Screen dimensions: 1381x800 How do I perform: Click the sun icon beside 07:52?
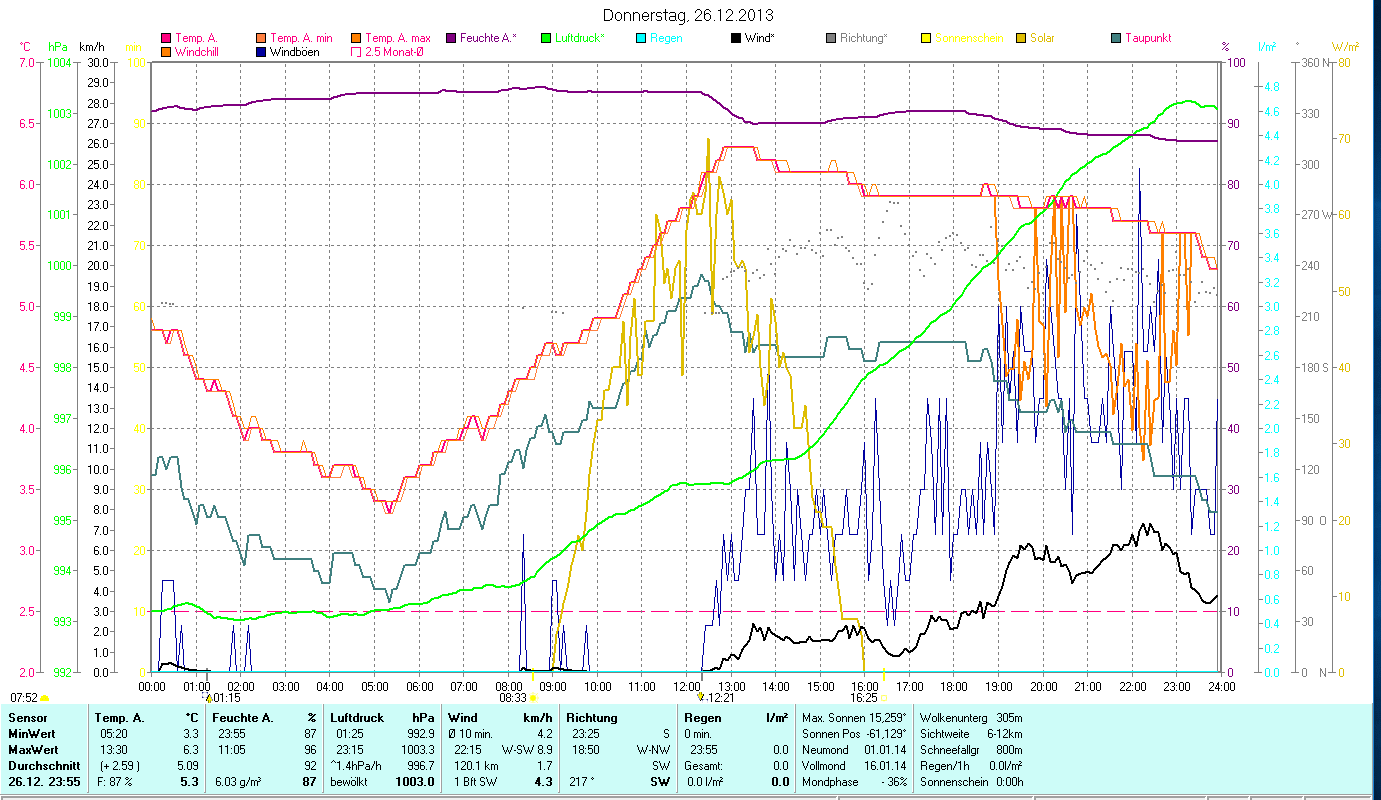(44, 698)
